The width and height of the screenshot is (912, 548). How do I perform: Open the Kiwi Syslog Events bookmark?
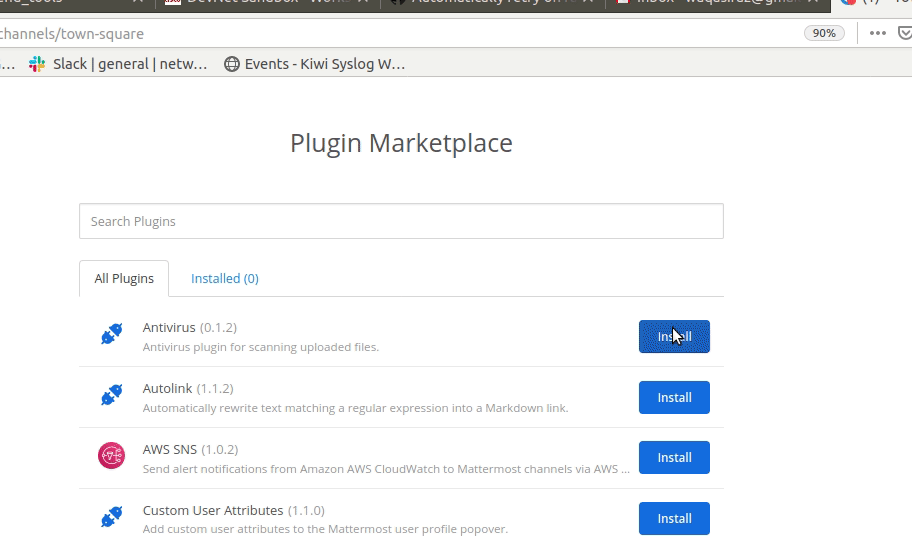(x=315, y=64)
